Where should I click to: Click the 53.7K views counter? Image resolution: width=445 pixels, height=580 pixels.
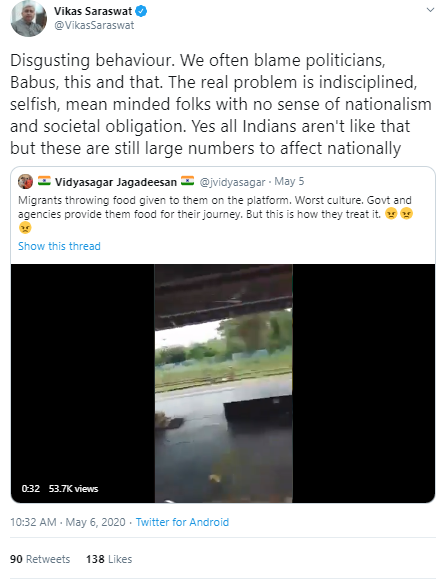click(74, 489)
